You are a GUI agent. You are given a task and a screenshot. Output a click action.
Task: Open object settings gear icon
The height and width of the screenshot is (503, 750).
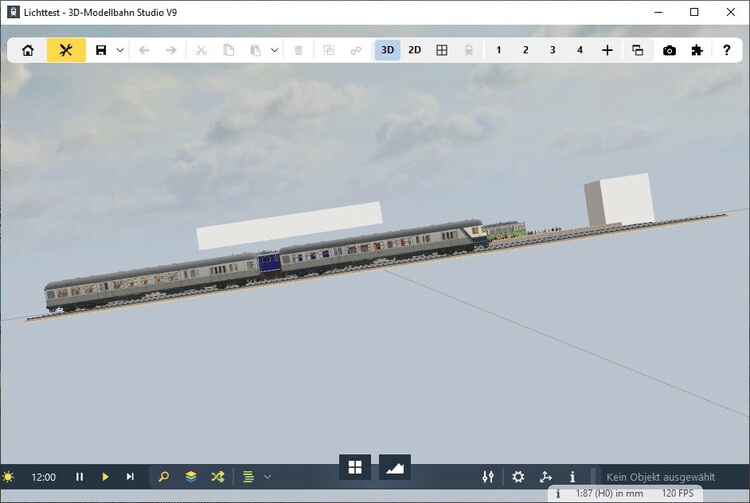point(518,477)
